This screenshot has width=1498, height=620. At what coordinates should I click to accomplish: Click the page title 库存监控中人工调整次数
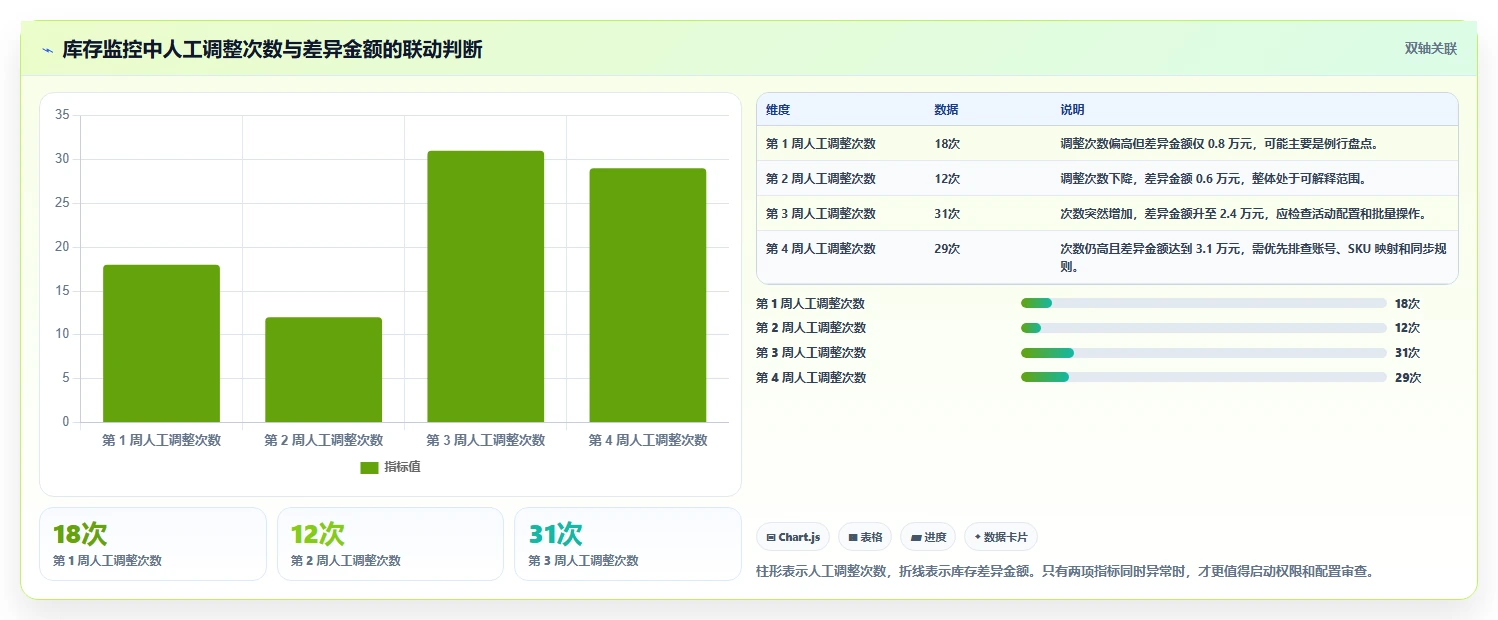pyautogui.click(x=272, y=50)
